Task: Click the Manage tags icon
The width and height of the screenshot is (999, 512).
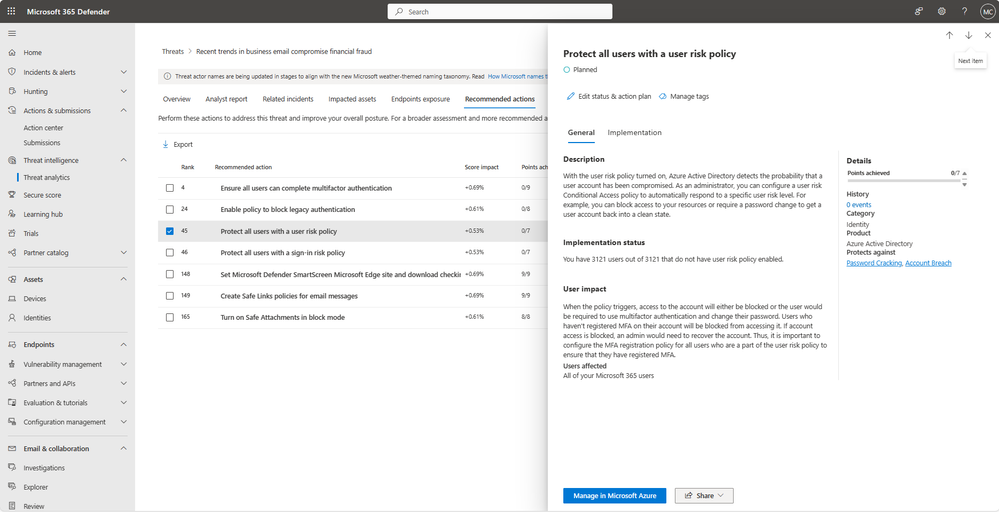Action: click(663, 96)
